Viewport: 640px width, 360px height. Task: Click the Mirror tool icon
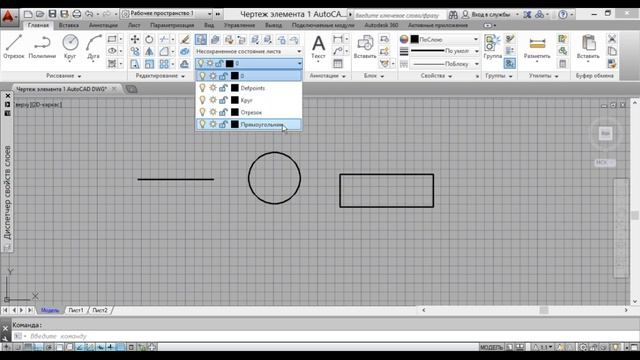pos(149,52)
